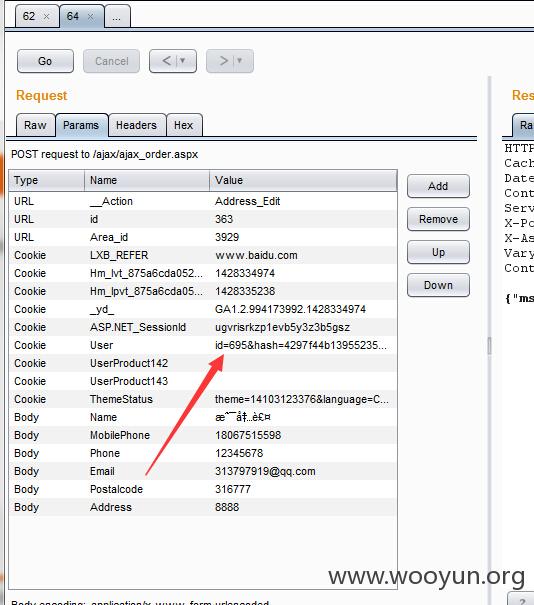The width and height of the screenshot is (534, 605).
Task: Open a new tab with the ... tab
Action: (x=117, y=17)
